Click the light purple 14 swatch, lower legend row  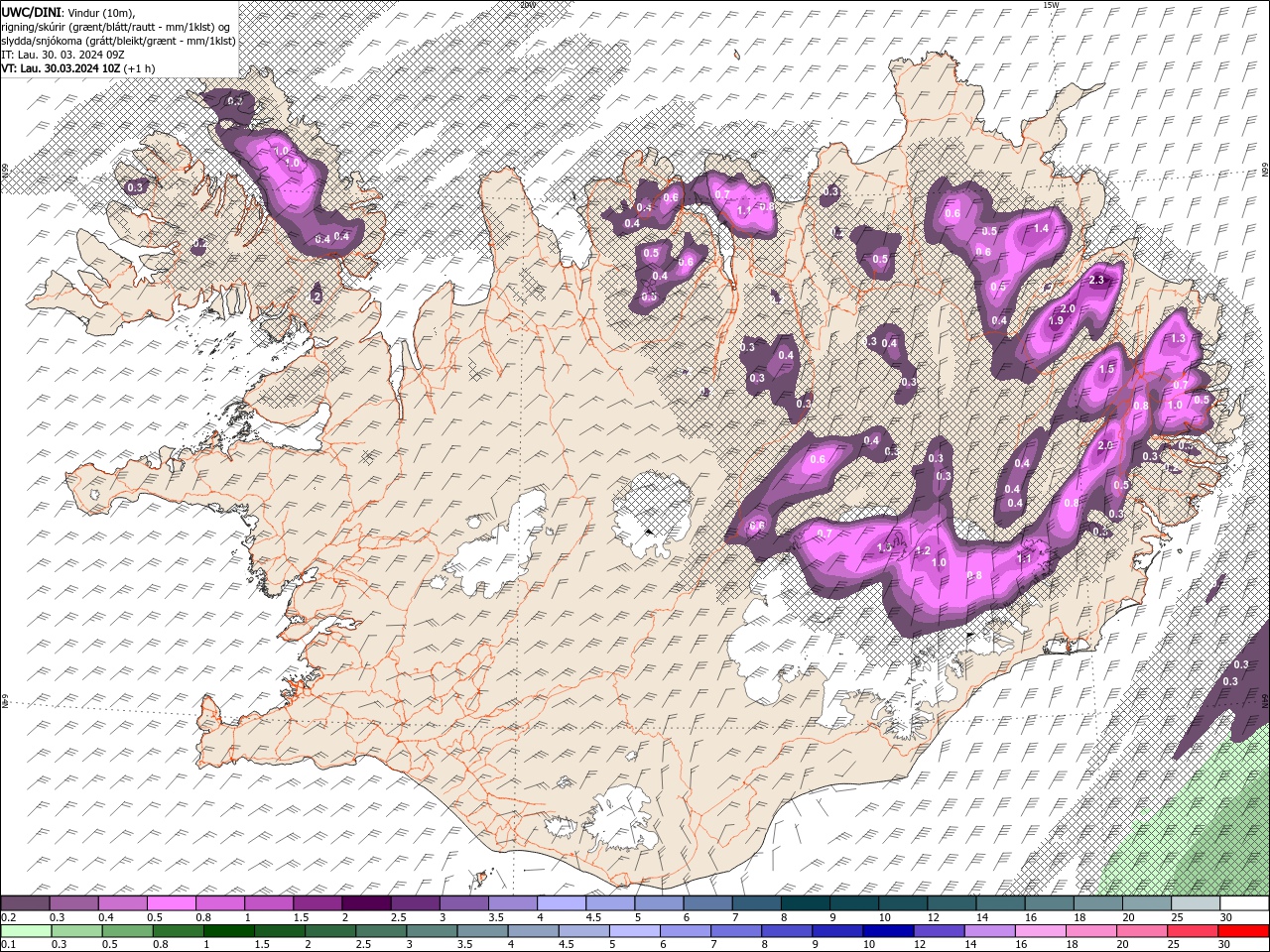990,931
